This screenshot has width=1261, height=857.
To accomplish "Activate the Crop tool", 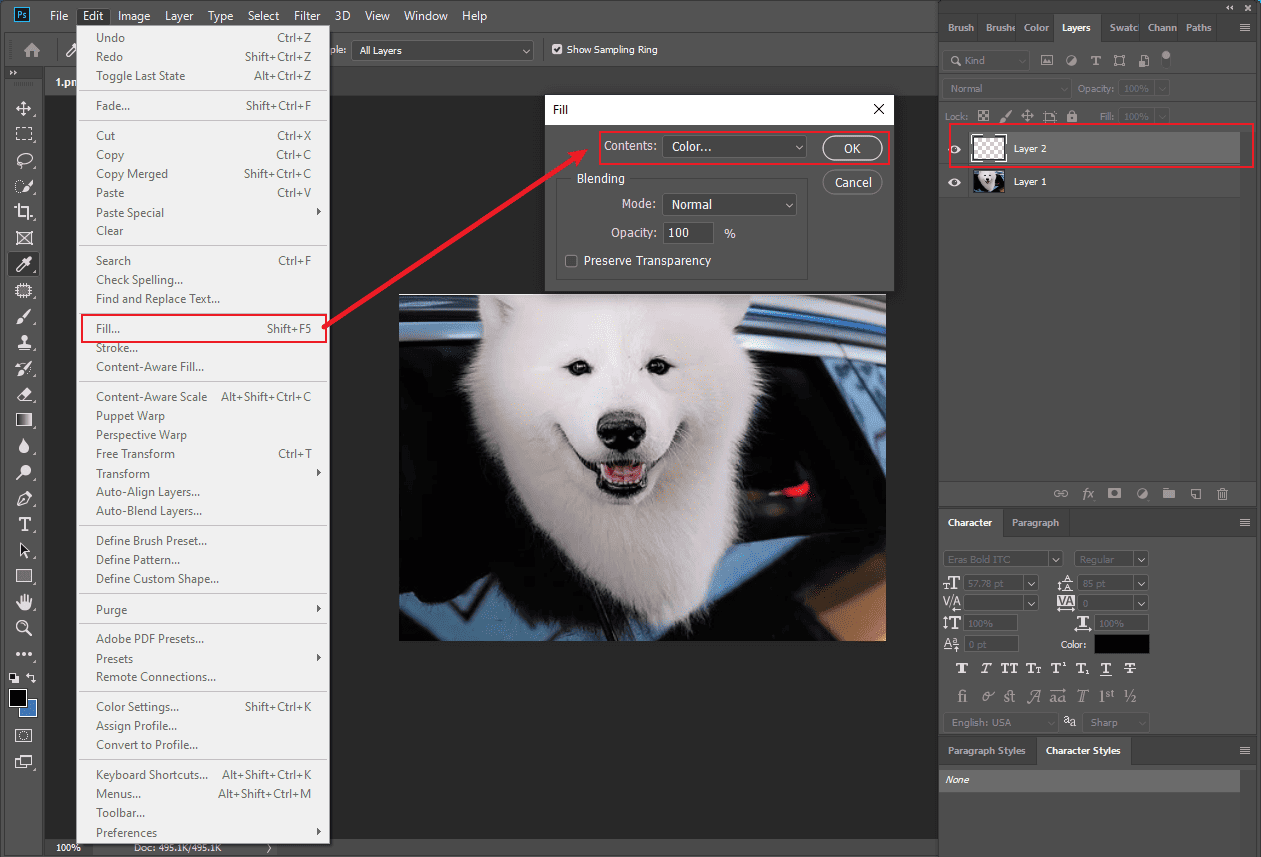I will click(24, 212).
